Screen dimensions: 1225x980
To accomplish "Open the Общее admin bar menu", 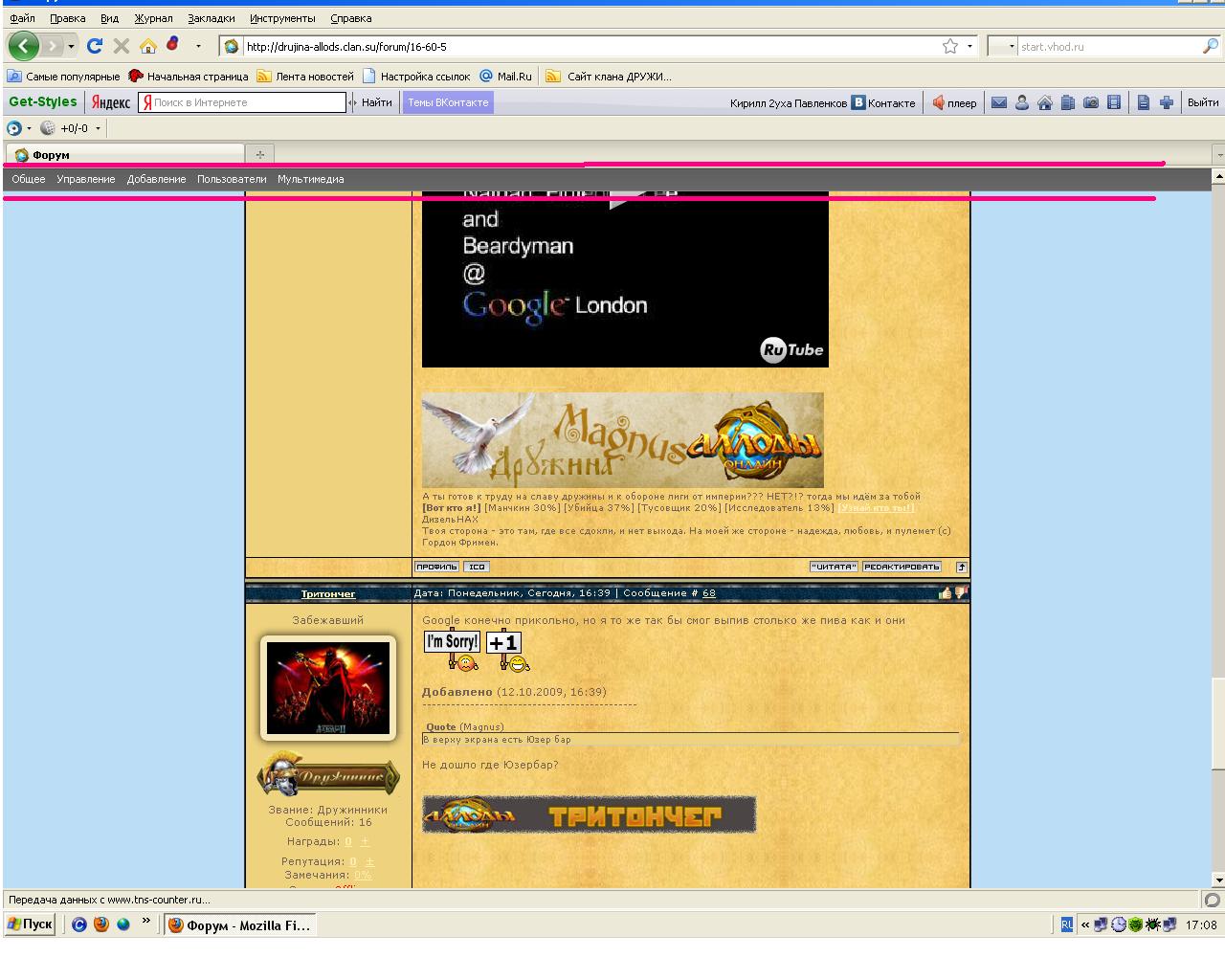I will click(29, 179).
